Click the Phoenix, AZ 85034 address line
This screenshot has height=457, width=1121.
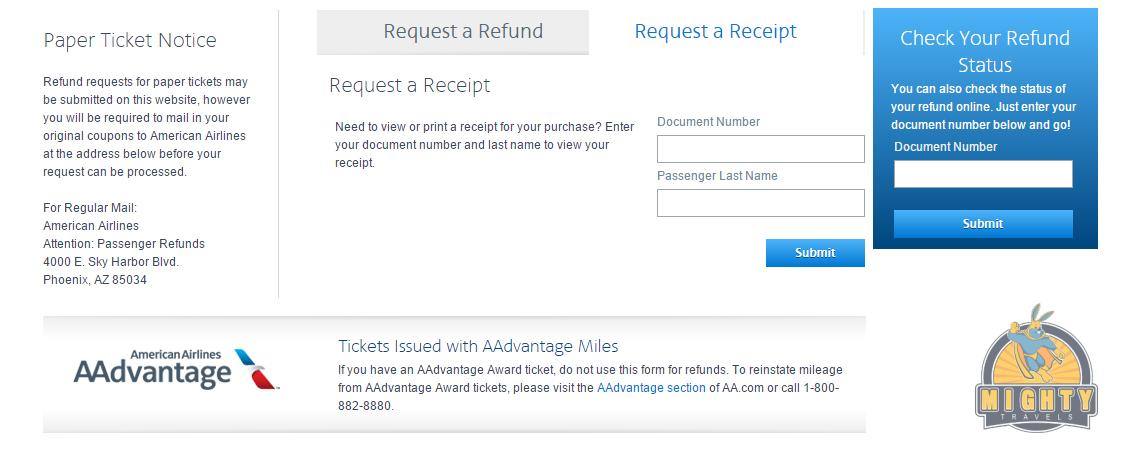point(95,280)
